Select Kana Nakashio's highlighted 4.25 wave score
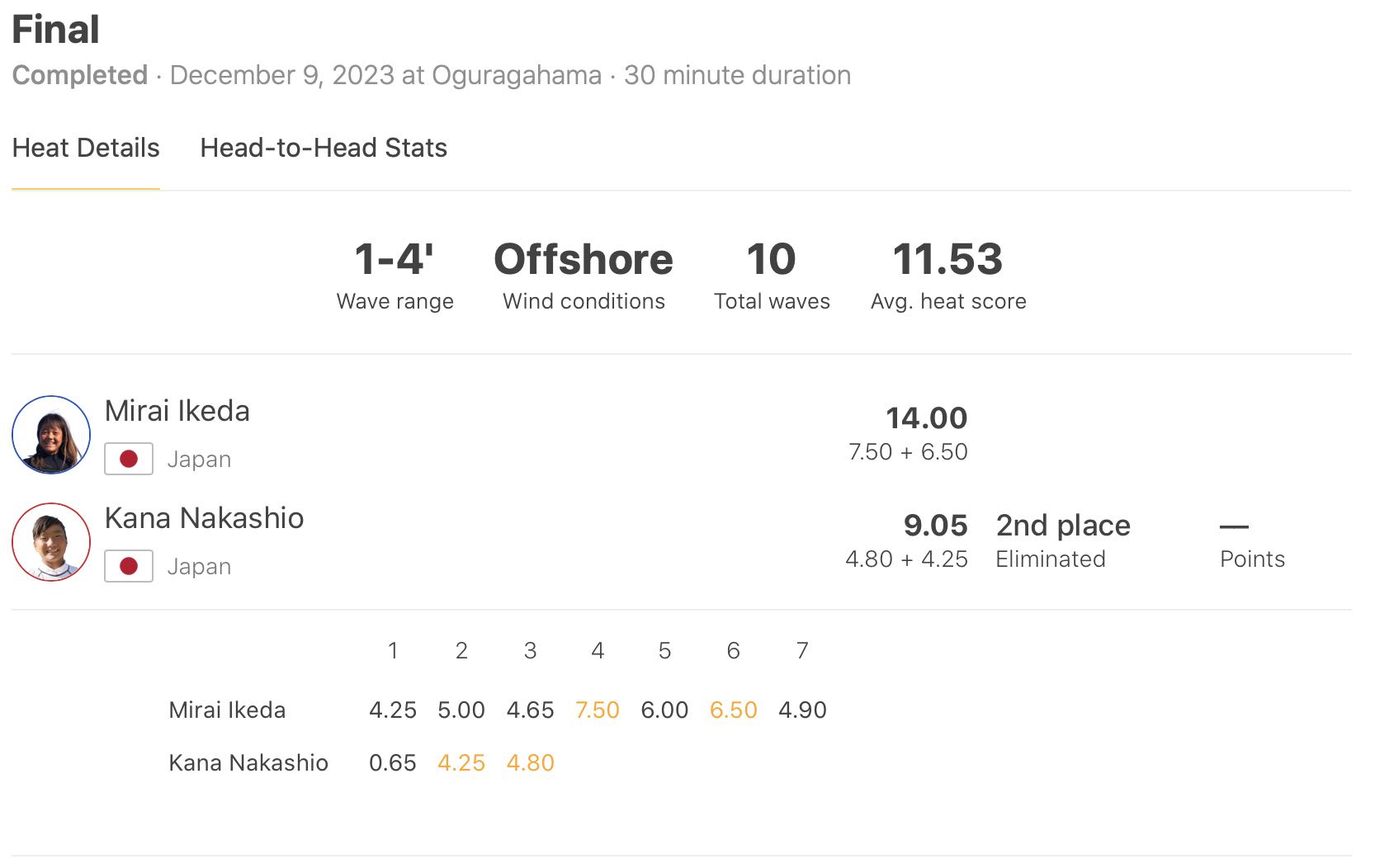1375x868 pixels. coord(461,762)
